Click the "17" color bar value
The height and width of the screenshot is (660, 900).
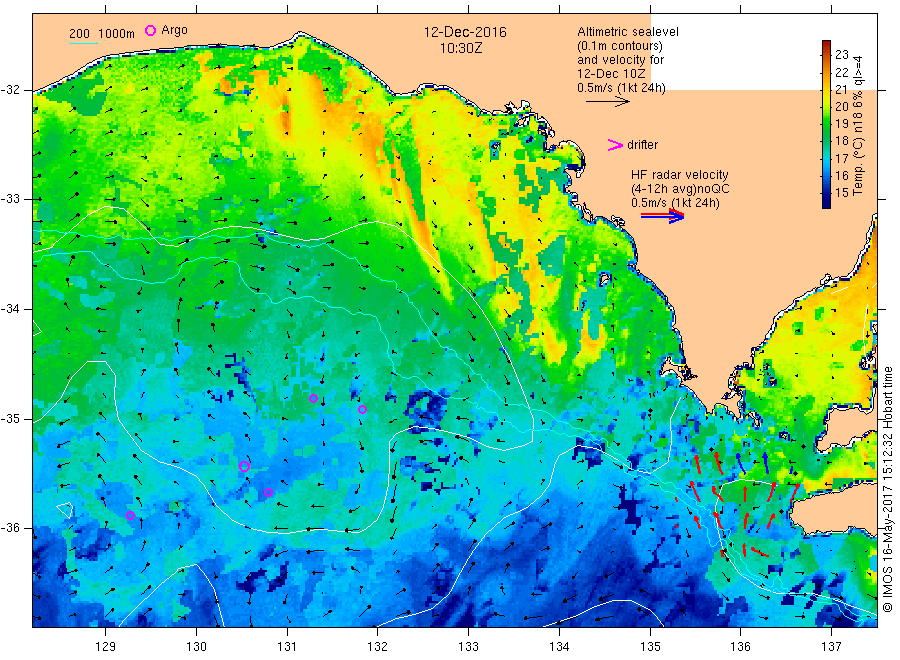click(x=841, y=158)
